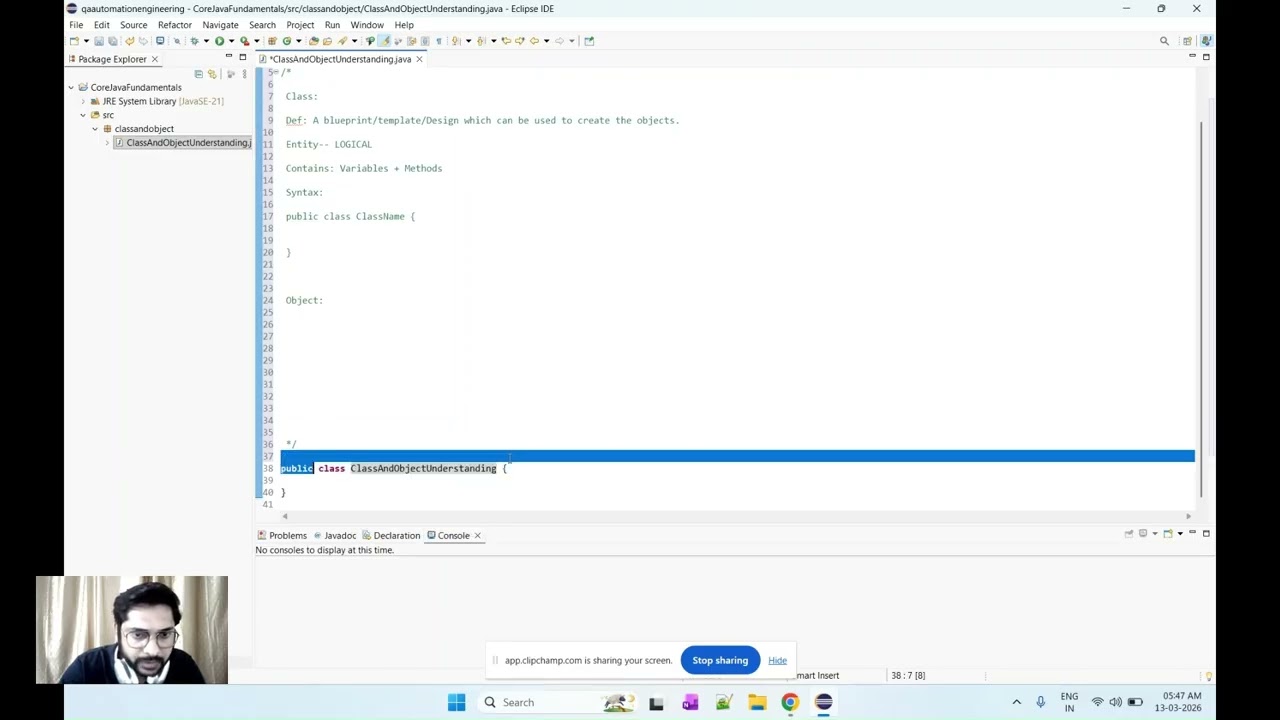This screenshot has width=1280, height=720.
Task: Open the Refactor menu
Action: [174, 25]
